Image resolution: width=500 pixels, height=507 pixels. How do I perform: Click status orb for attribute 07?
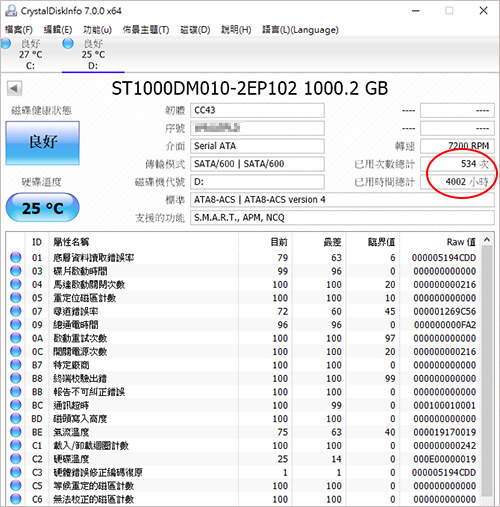[x=15, y=311]
